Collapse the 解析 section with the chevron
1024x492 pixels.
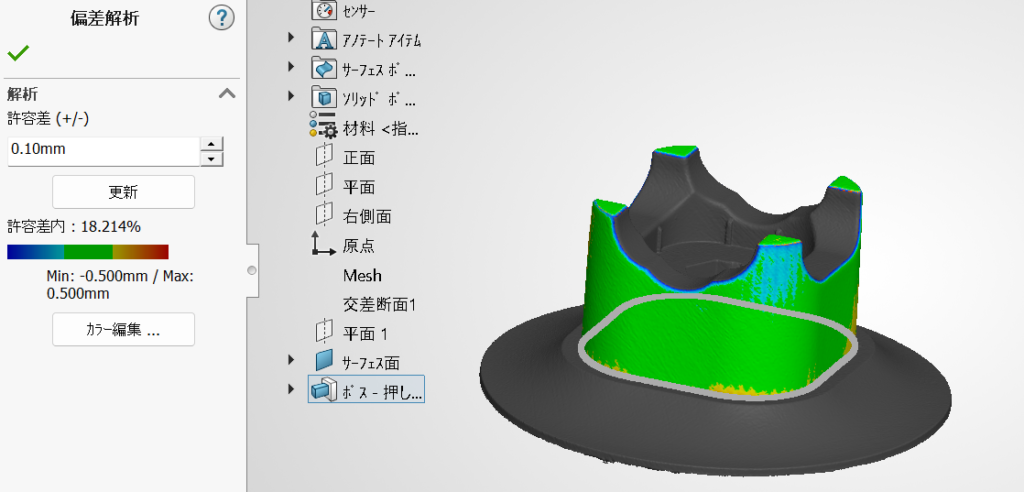[227, 94]
